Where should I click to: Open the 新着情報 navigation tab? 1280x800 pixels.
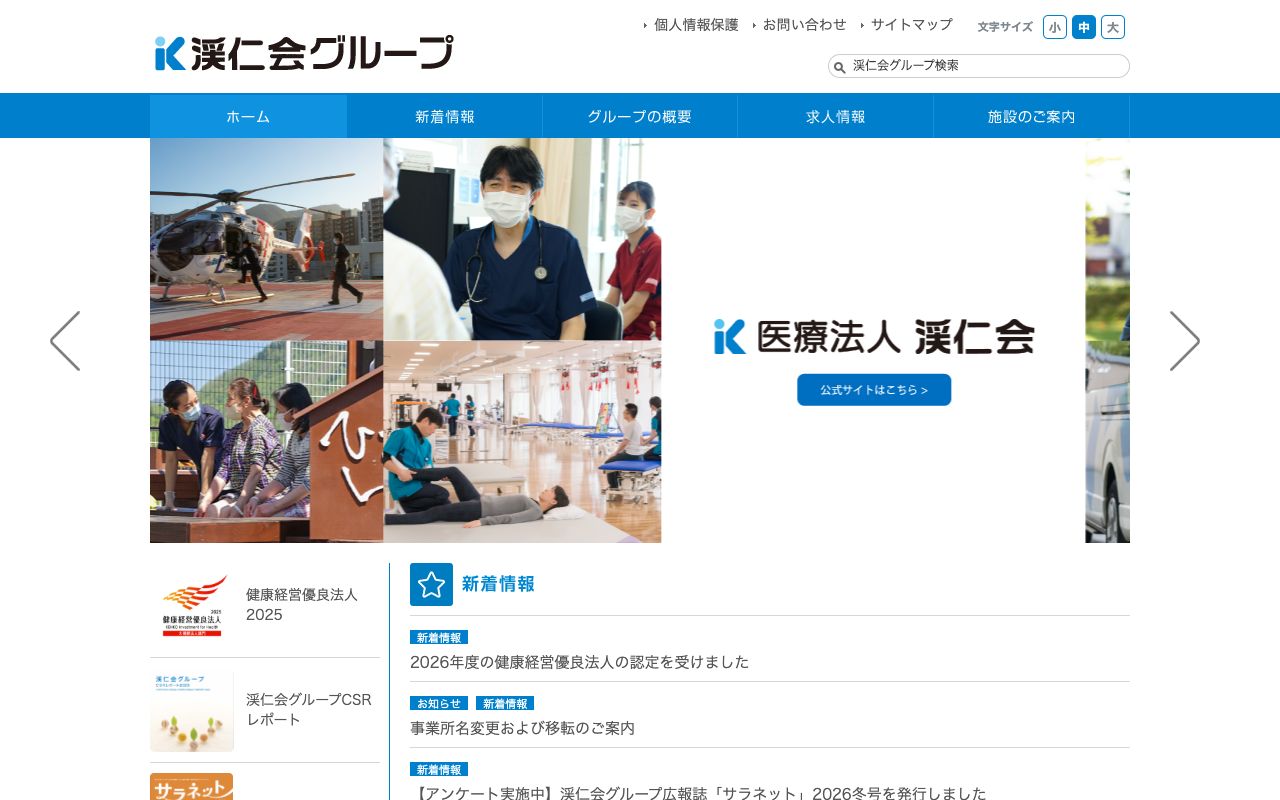444,116
